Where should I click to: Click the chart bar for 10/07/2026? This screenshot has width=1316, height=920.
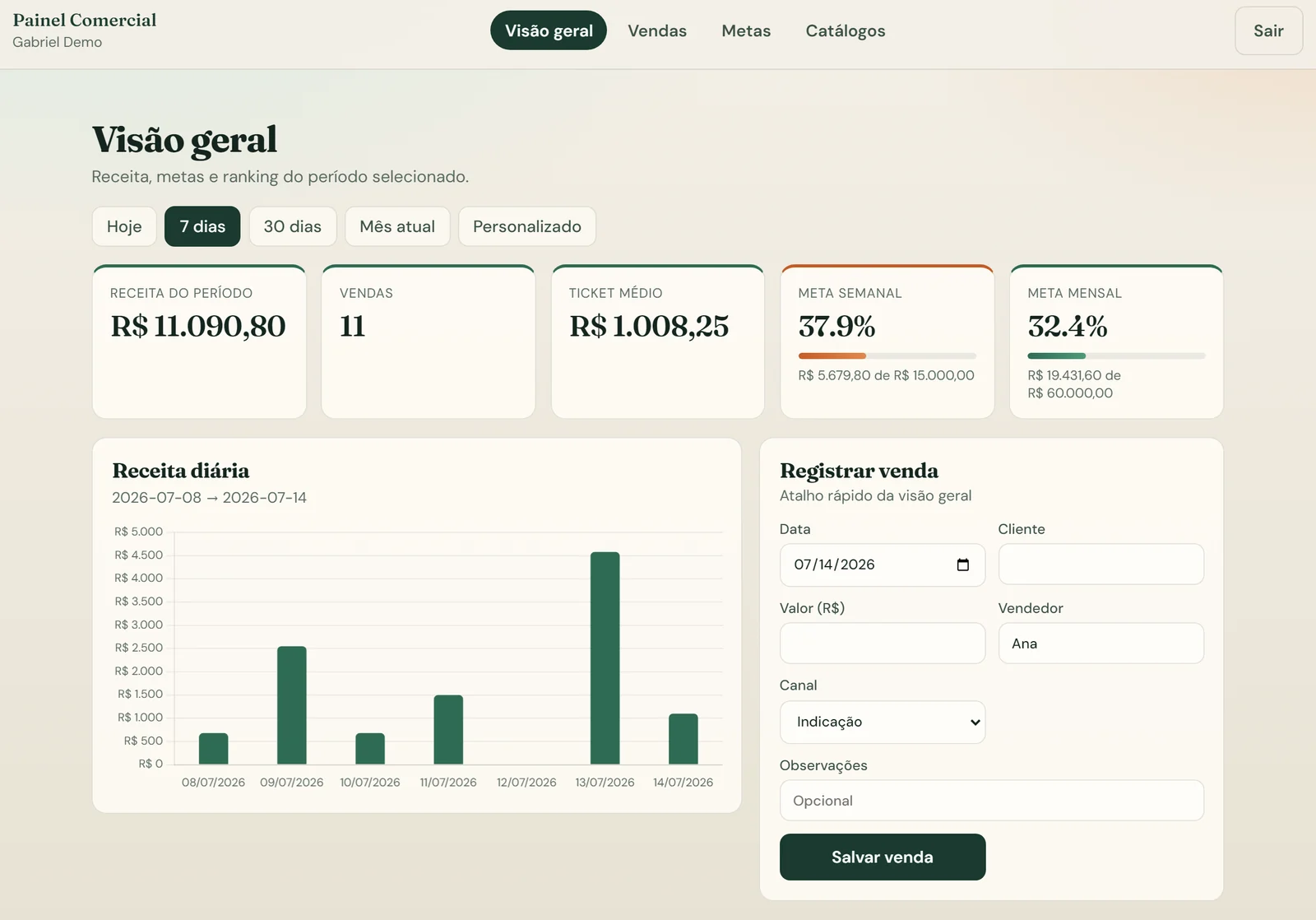(x=370, y=748)
